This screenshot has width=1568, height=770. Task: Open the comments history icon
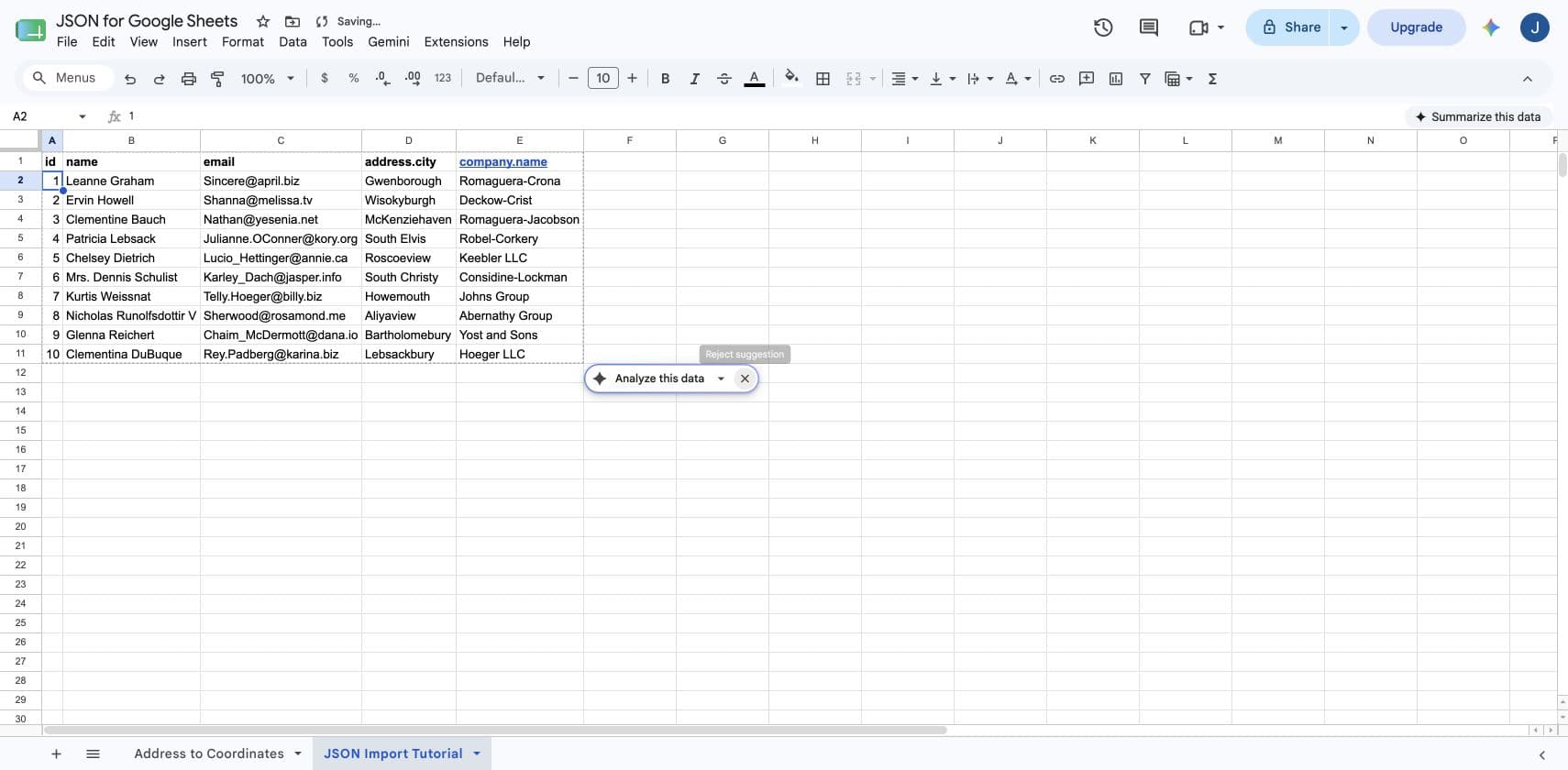click(1148, 27)
